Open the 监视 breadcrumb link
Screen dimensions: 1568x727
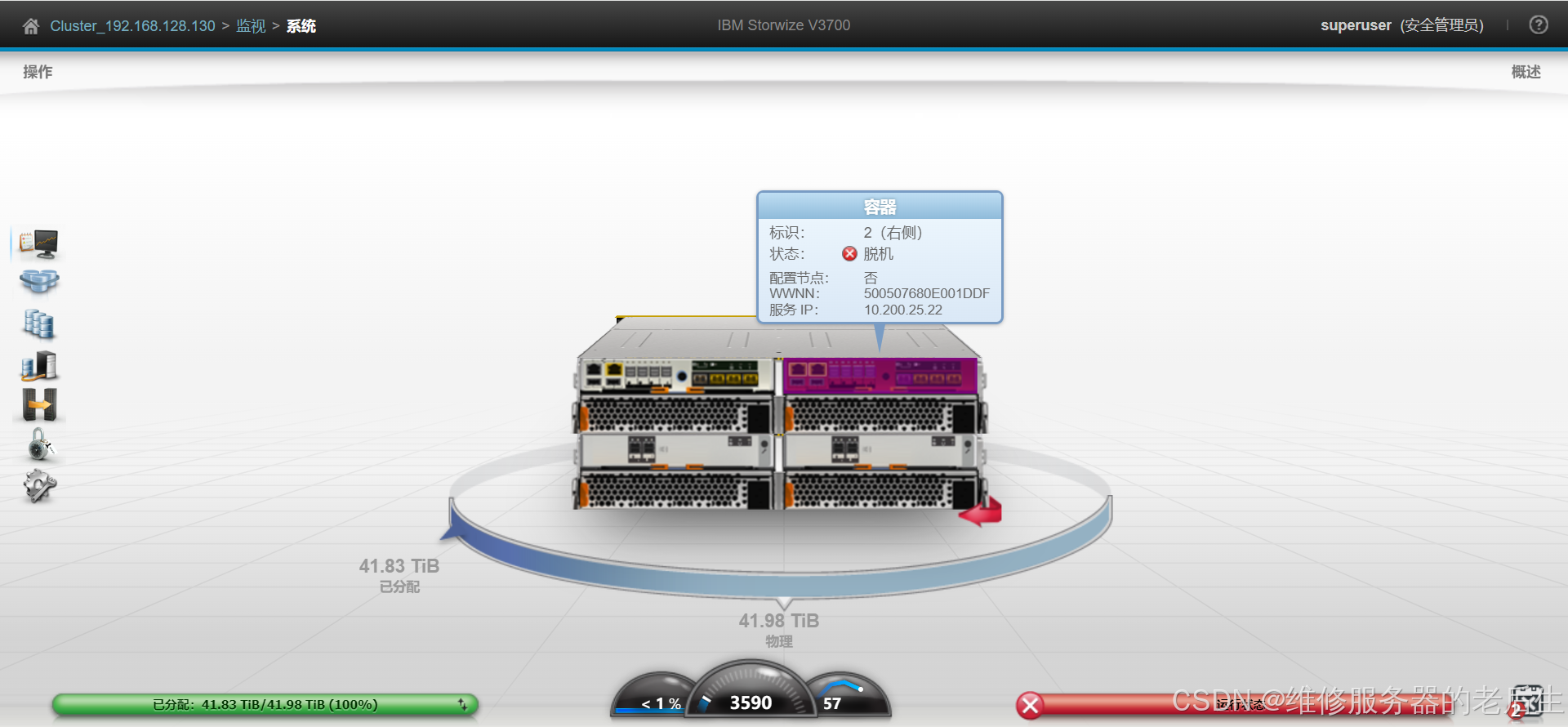[251, 26]
